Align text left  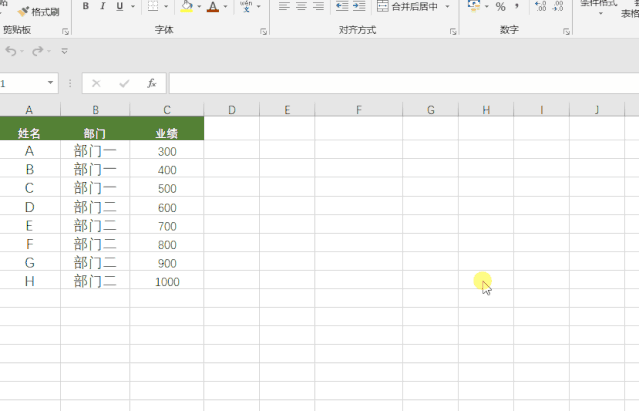click(284, 6)
